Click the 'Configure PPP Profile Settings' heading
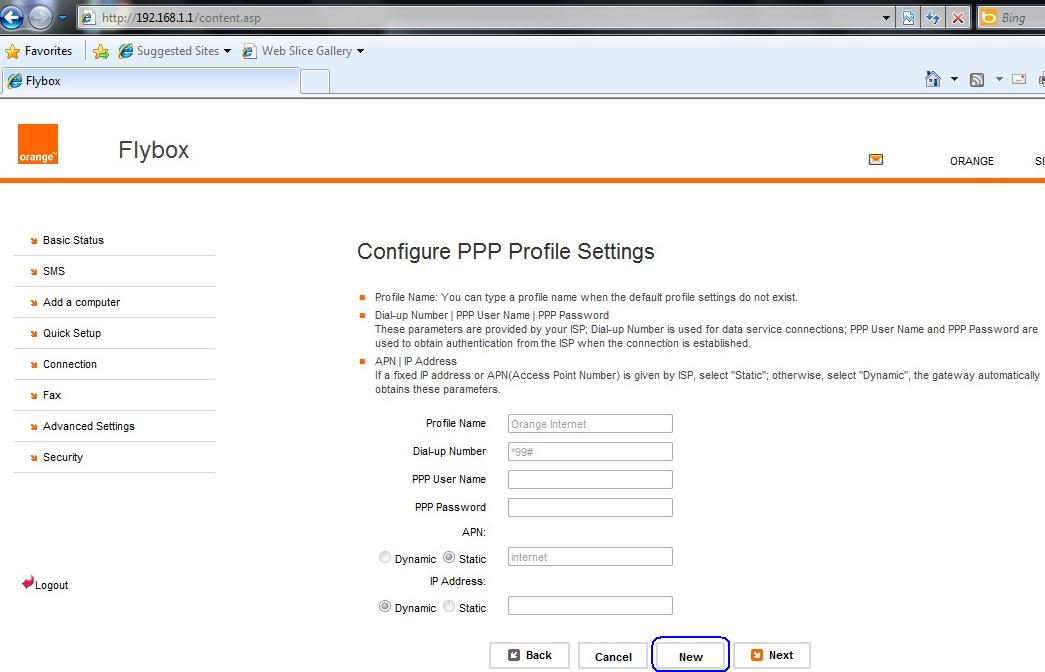1045x672 pixels. coord(506,252)
